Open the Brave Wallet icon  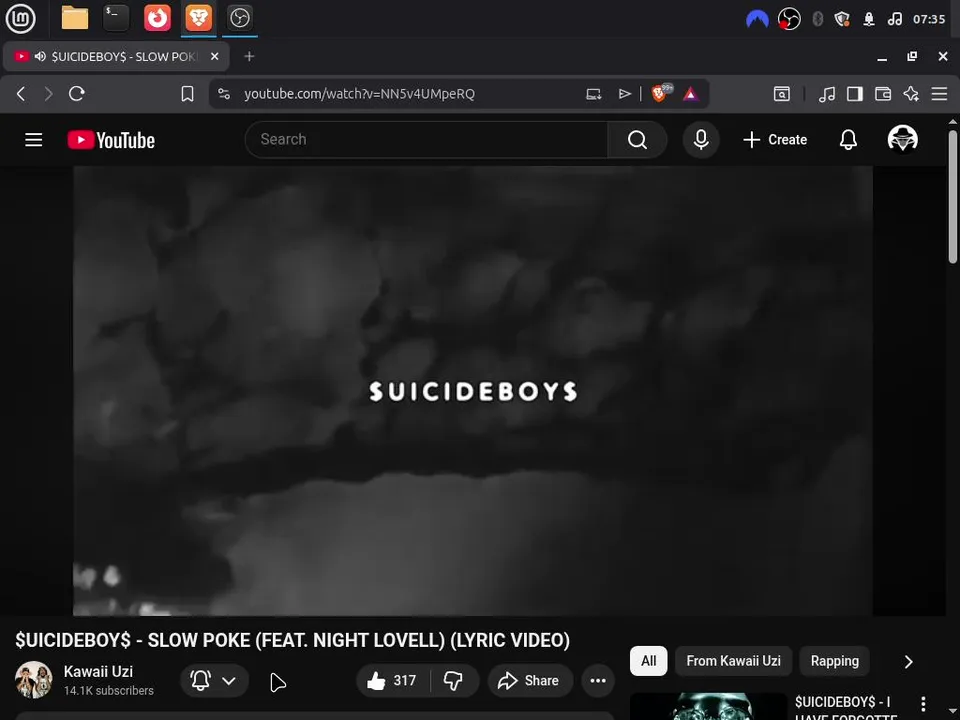pos(883,94)
